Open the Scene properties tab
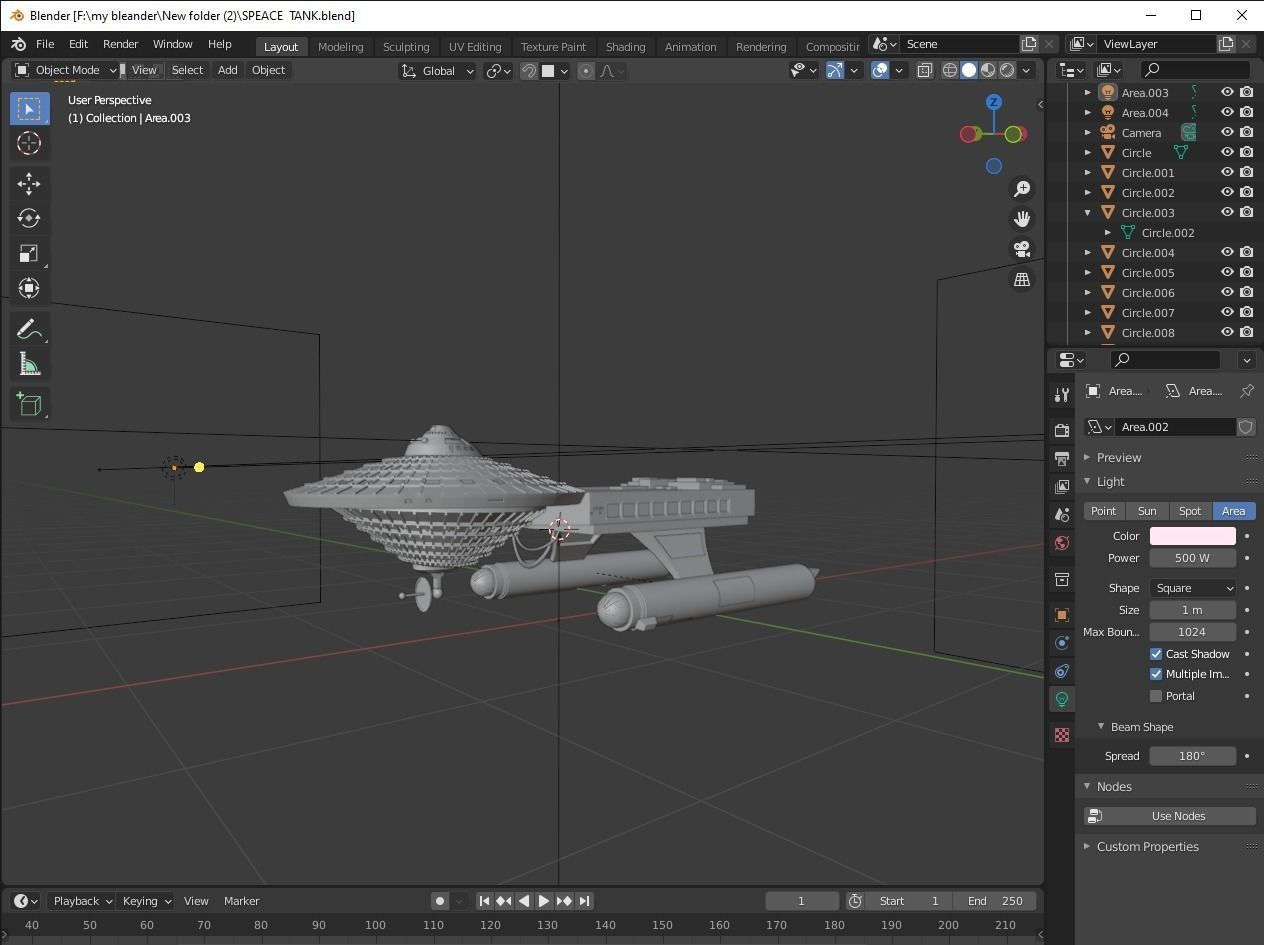Viewport: 1264px width, 945px height. 1062,514
